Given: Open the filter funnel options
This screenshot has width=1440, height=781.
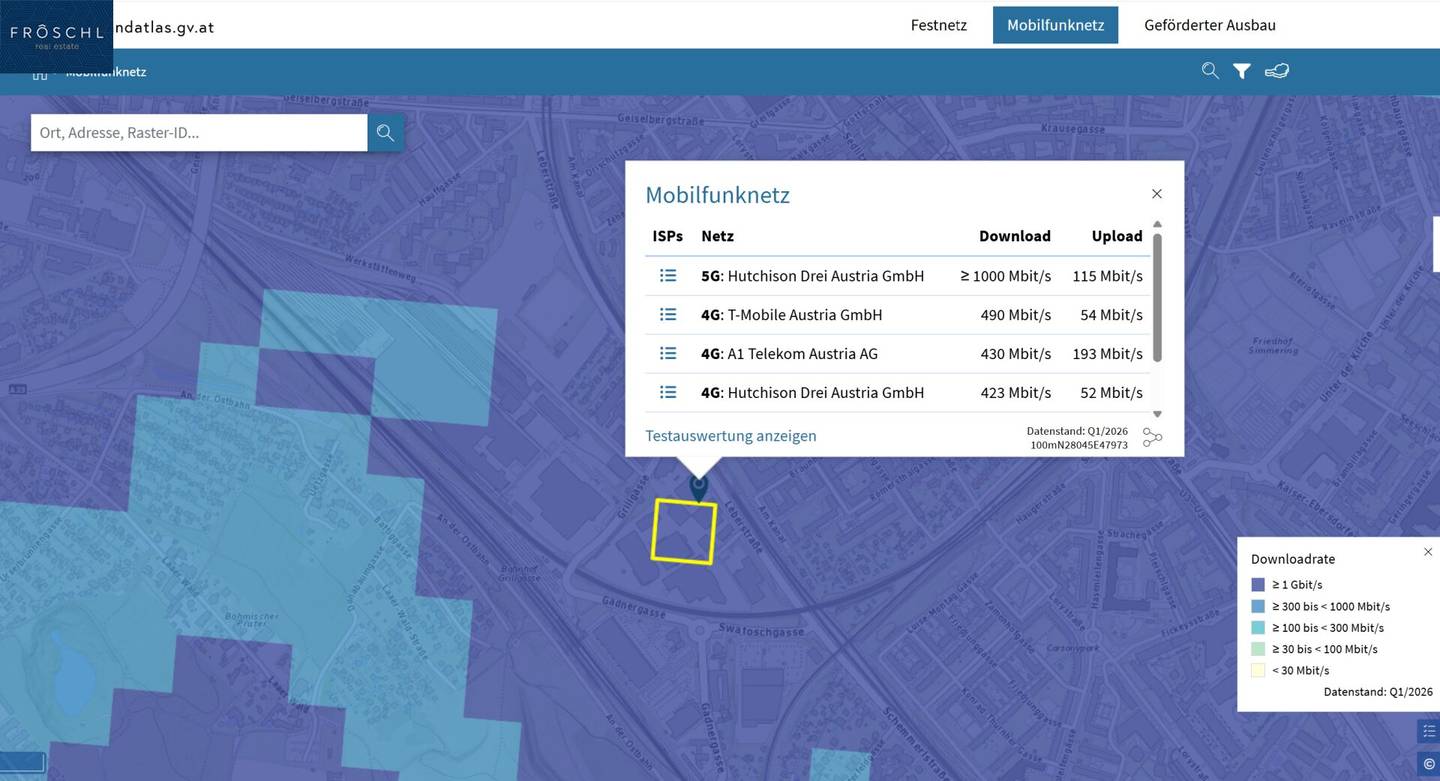Looking at the screenshot, I should (x=1242, y=71).
